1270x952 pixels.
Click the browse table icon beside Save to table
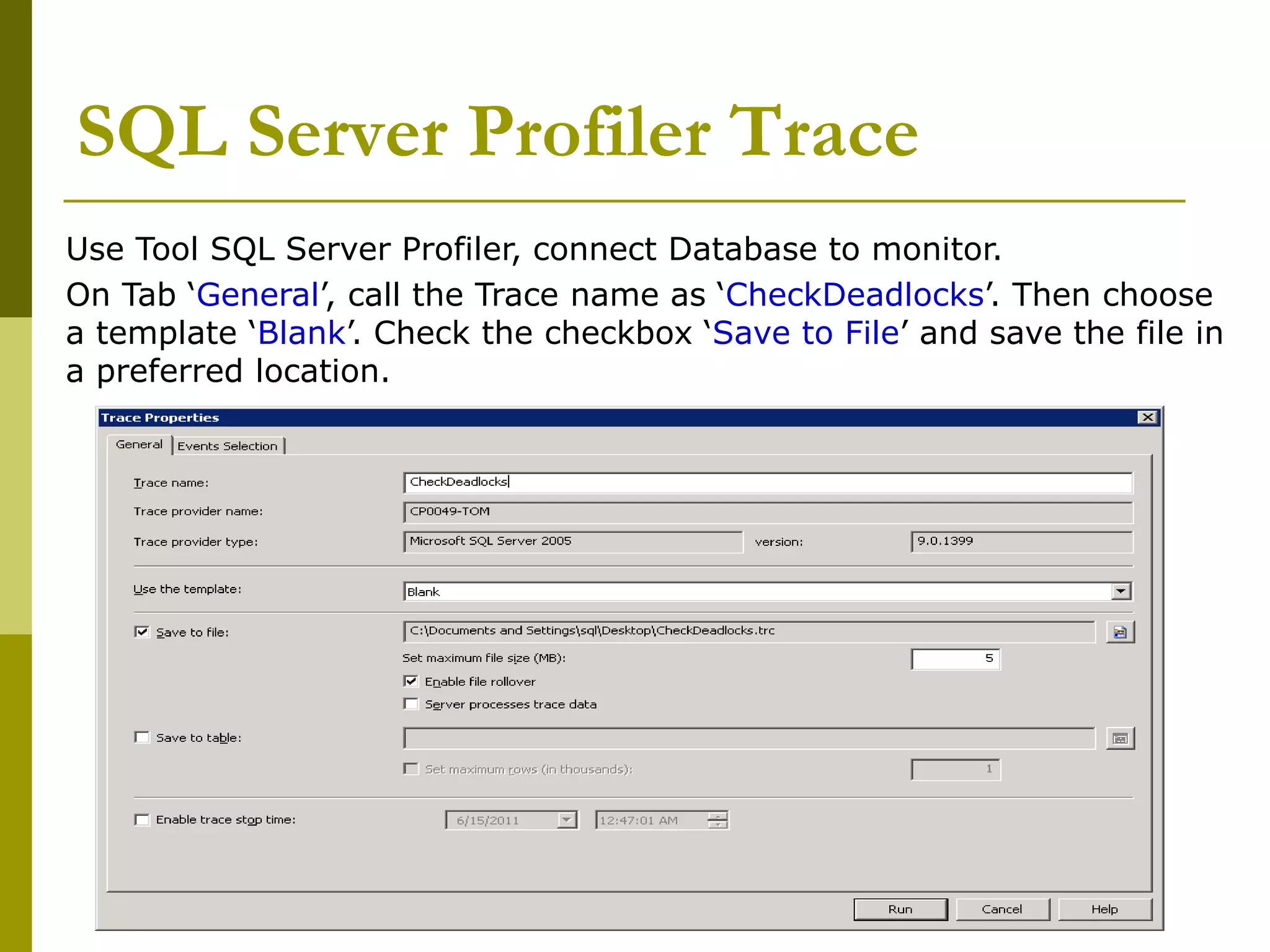click(x=1120, y=738)
